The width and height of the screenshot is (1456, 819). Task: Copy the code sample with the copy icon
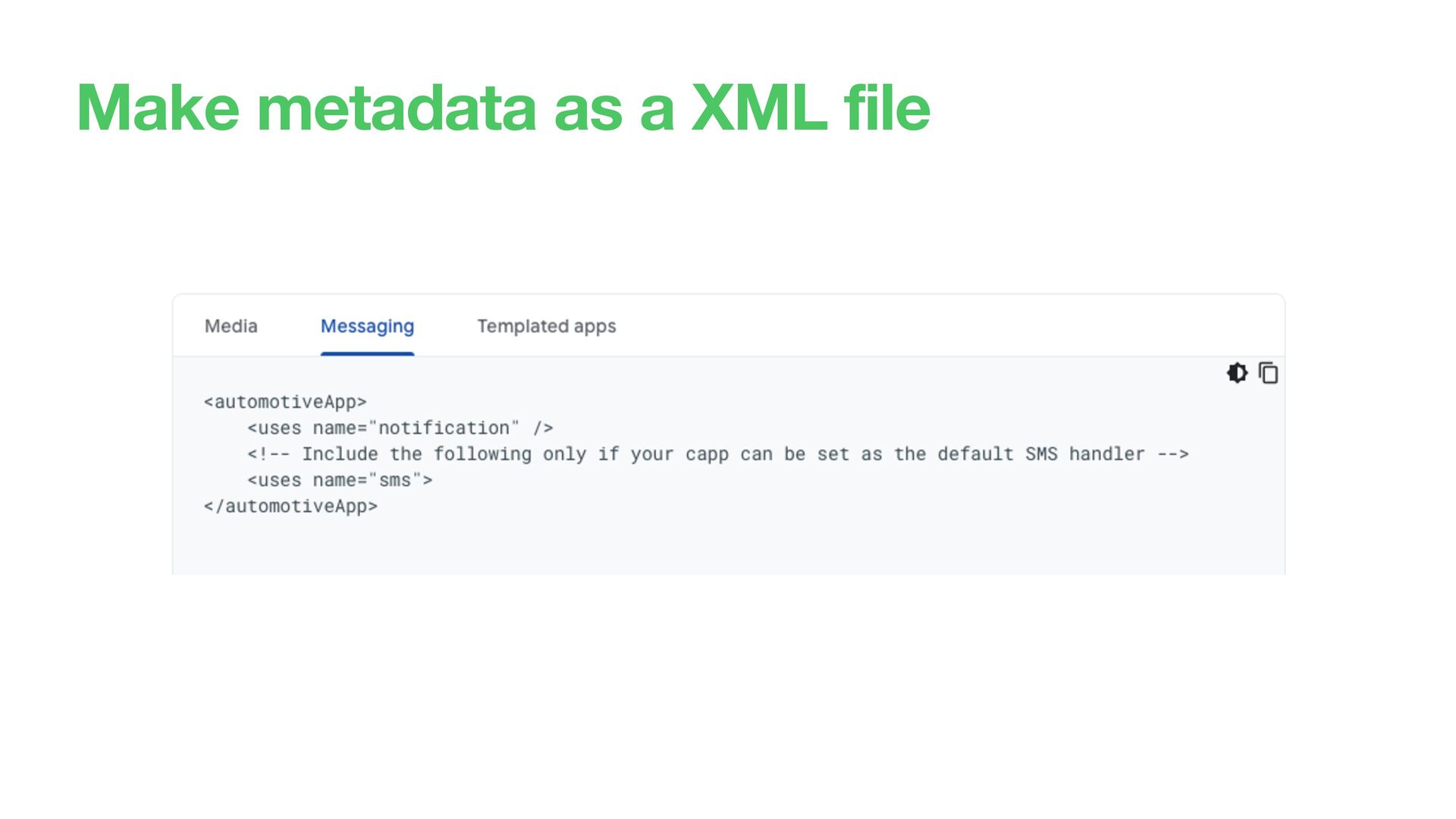[1268, 373]
